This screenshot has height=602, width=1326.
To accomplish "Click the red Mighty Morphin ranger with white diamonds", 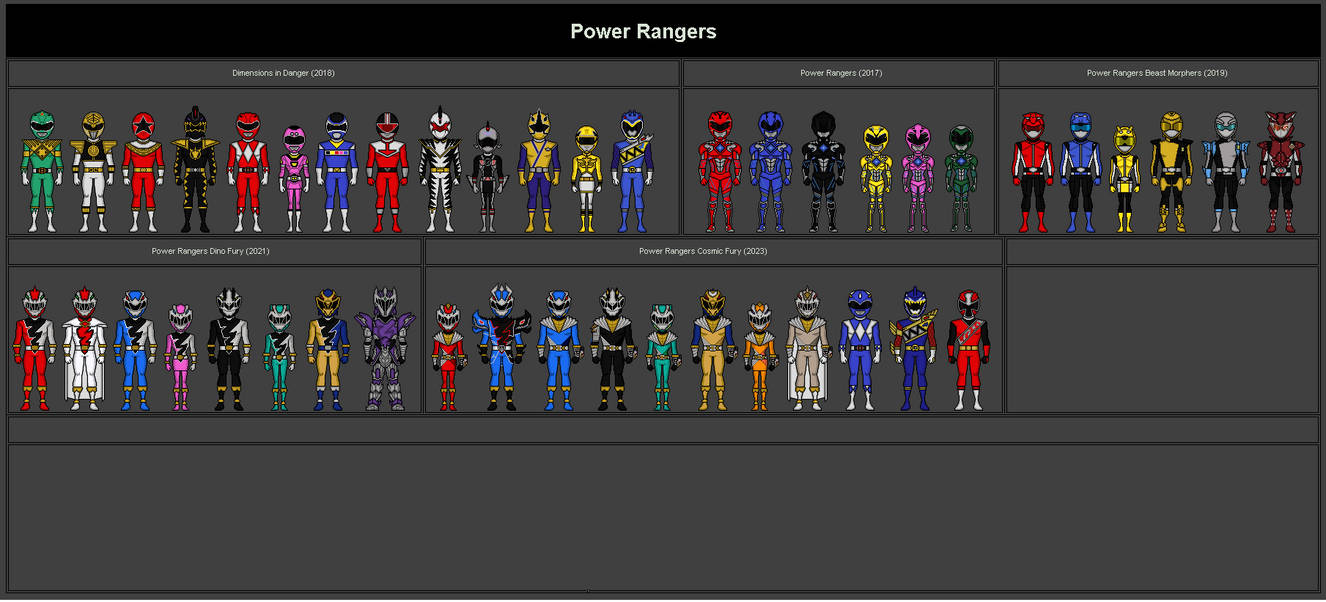I will (x=247, y=171).
